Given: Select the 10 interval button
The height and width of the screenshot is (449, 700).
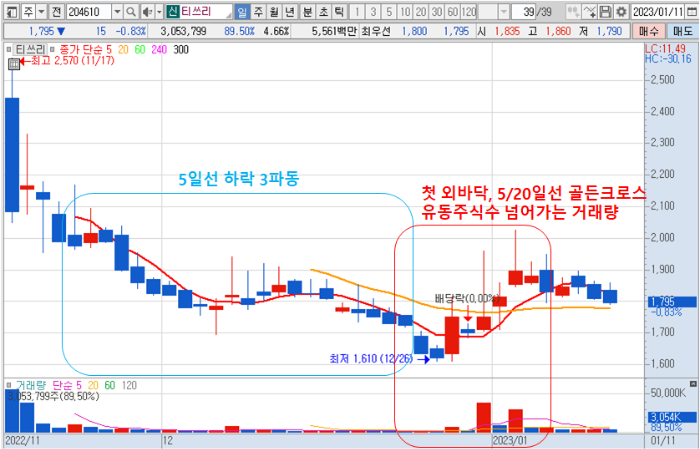Looking at the screenshot, I should [405, 12].
